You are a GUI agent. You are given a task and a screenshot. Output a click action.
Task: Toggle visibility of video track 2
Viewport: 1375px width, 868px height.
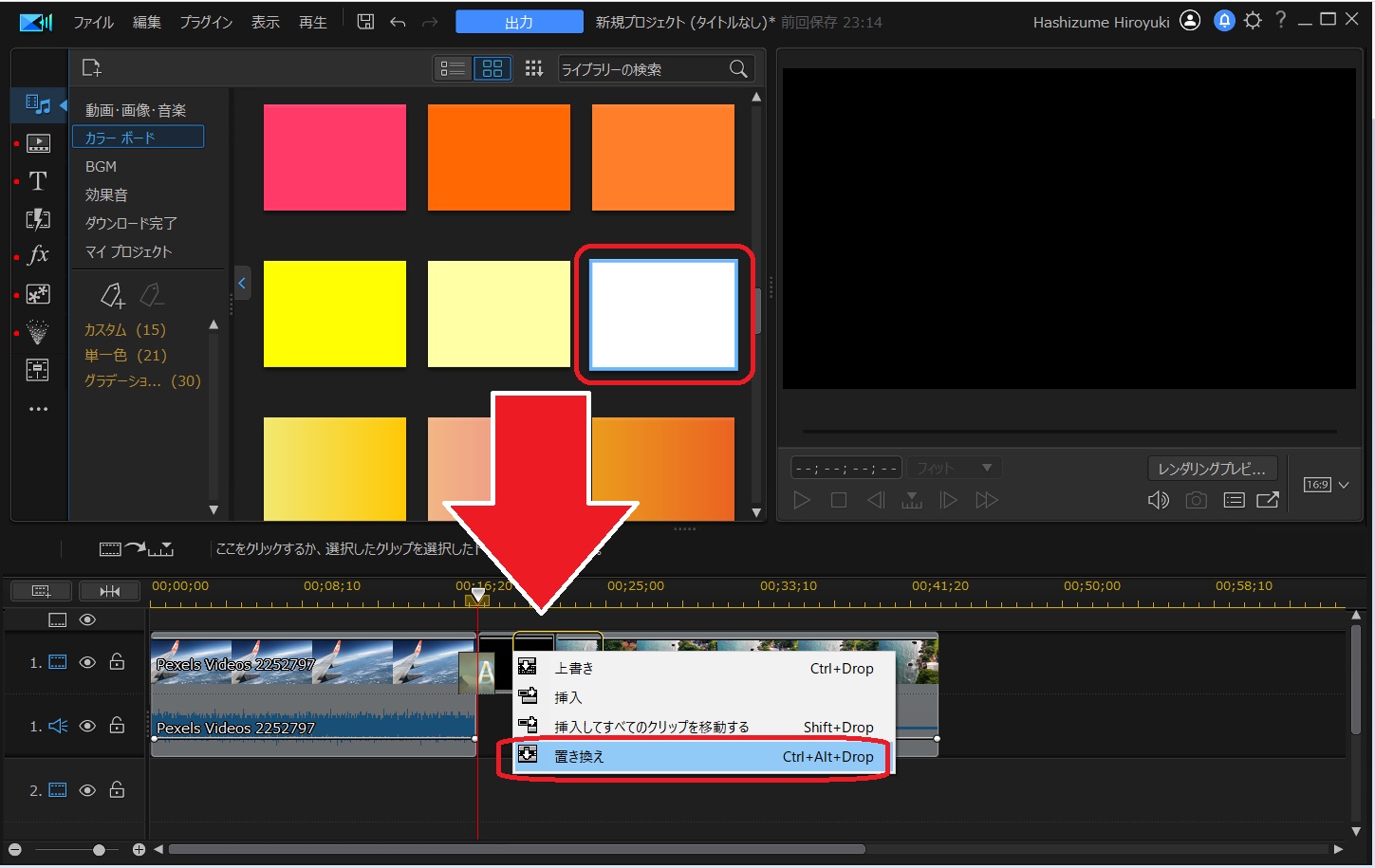pyautogui.click(x=87, y=790)
